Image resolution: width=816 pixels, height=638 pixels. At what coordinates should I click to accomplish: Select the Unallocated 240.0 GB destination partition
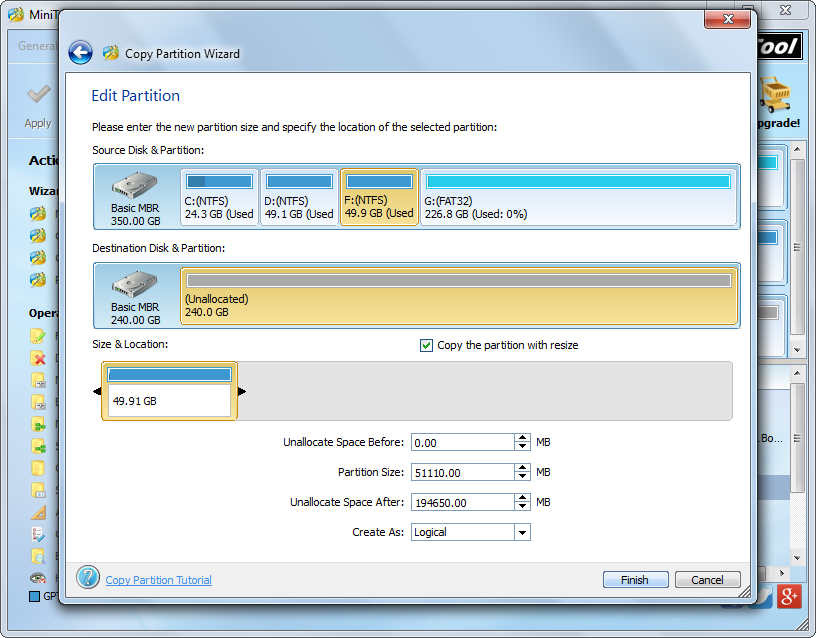(x=459, y=296)
